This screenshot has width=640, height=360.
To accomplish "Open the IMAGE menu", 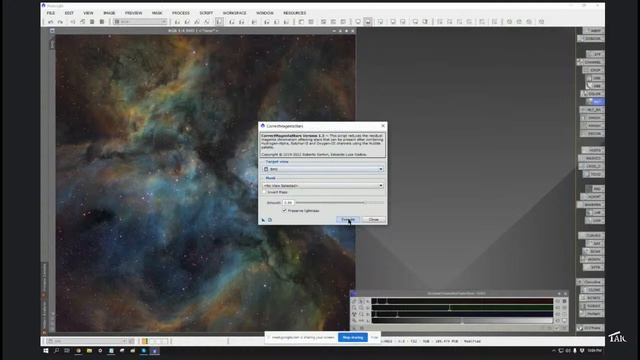I will pos(109,13).
